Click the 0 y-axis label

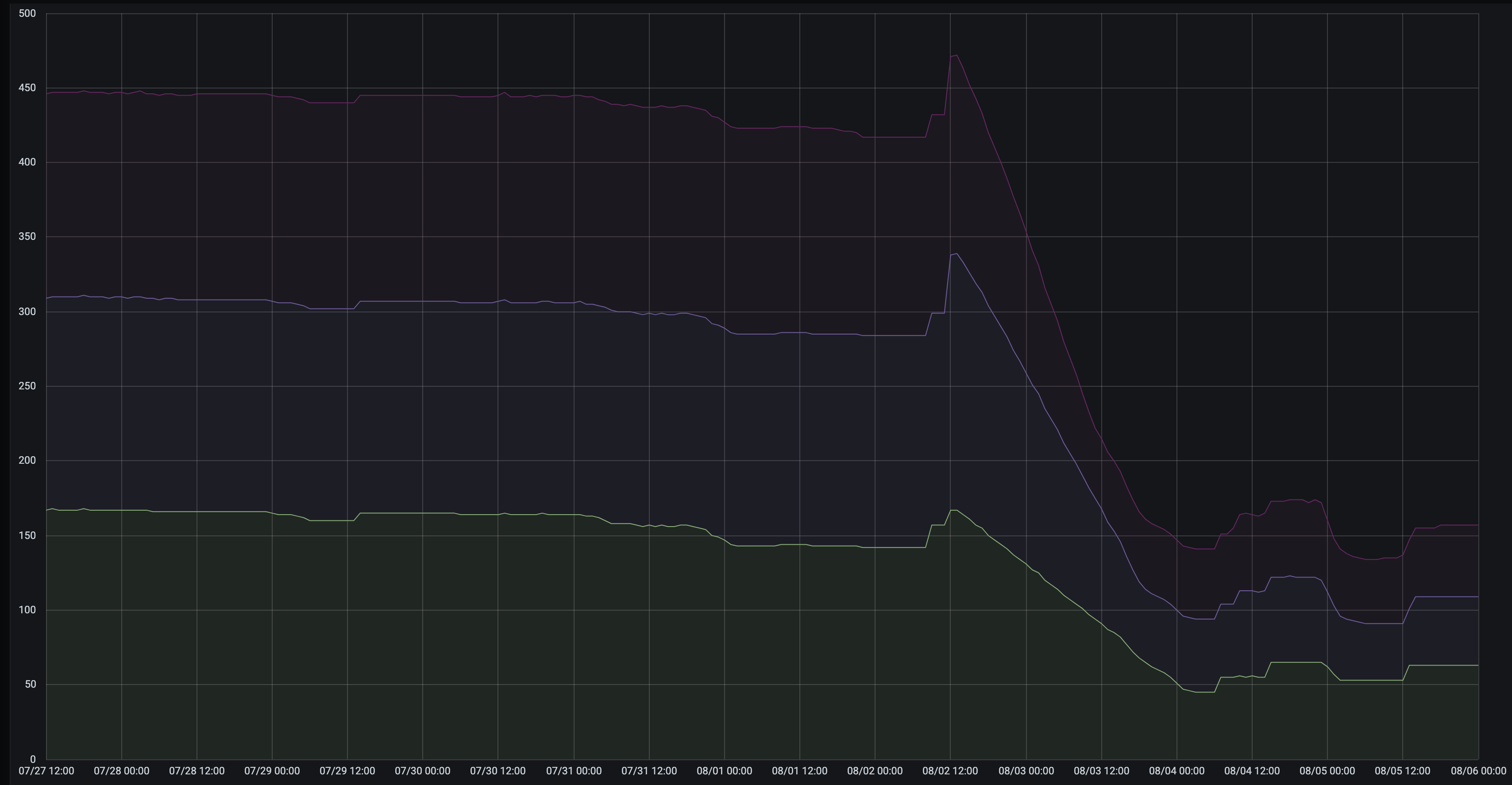(33, 758)
